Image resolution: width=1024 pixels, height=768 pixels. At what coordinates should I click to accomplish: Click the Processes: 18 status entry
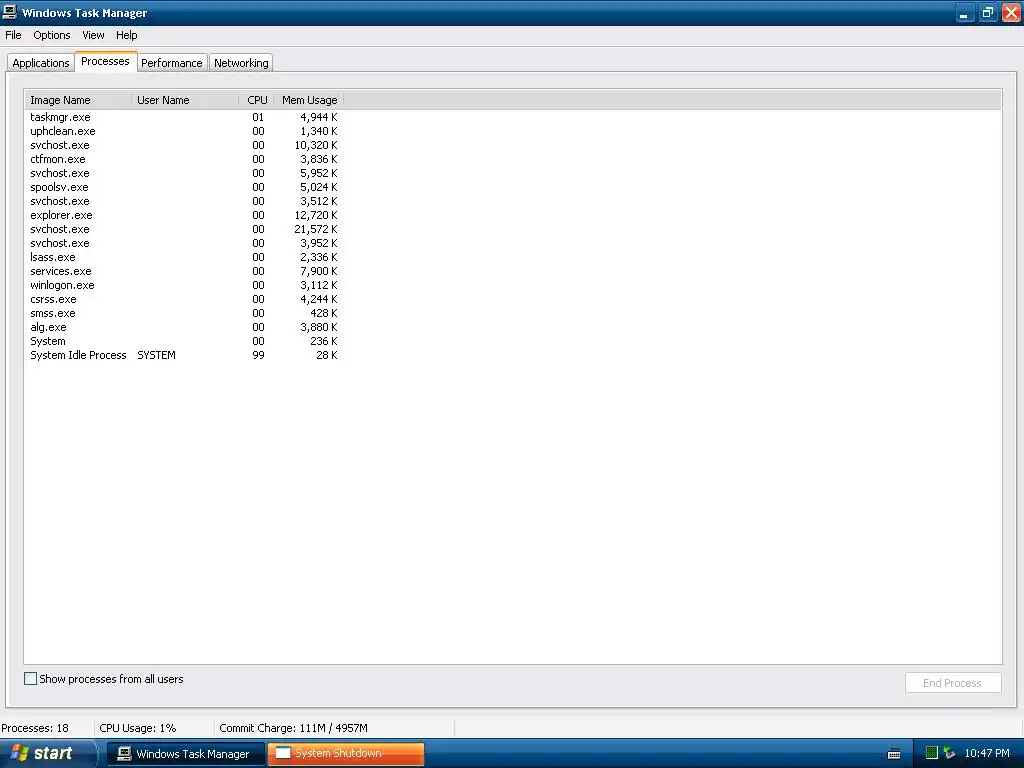(35, 728)
